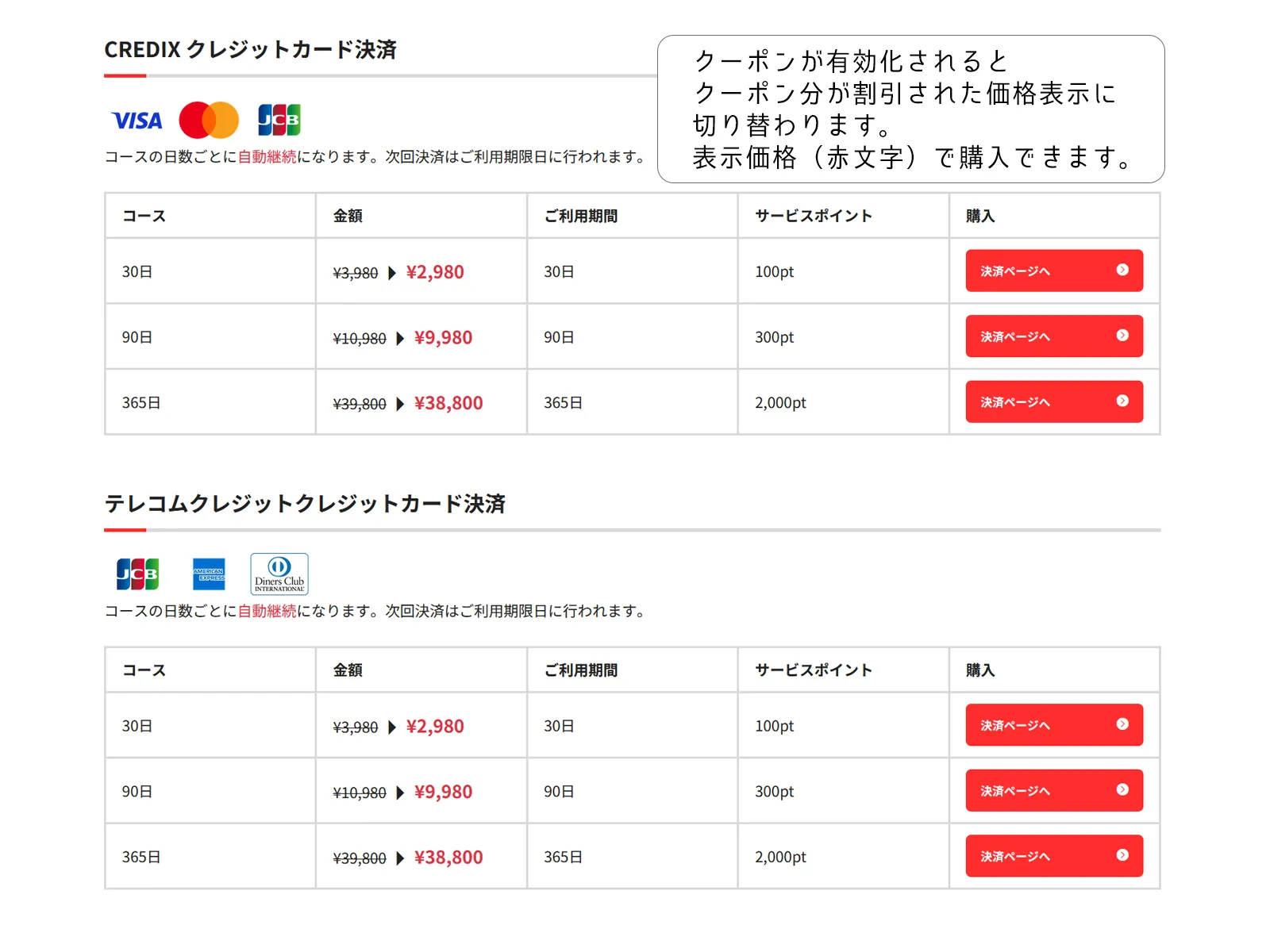The width and height of the screenshot is (1270, 952).
Task: Click the JCB logo under テレコムクレジット section
Action: tap(137, 574)
